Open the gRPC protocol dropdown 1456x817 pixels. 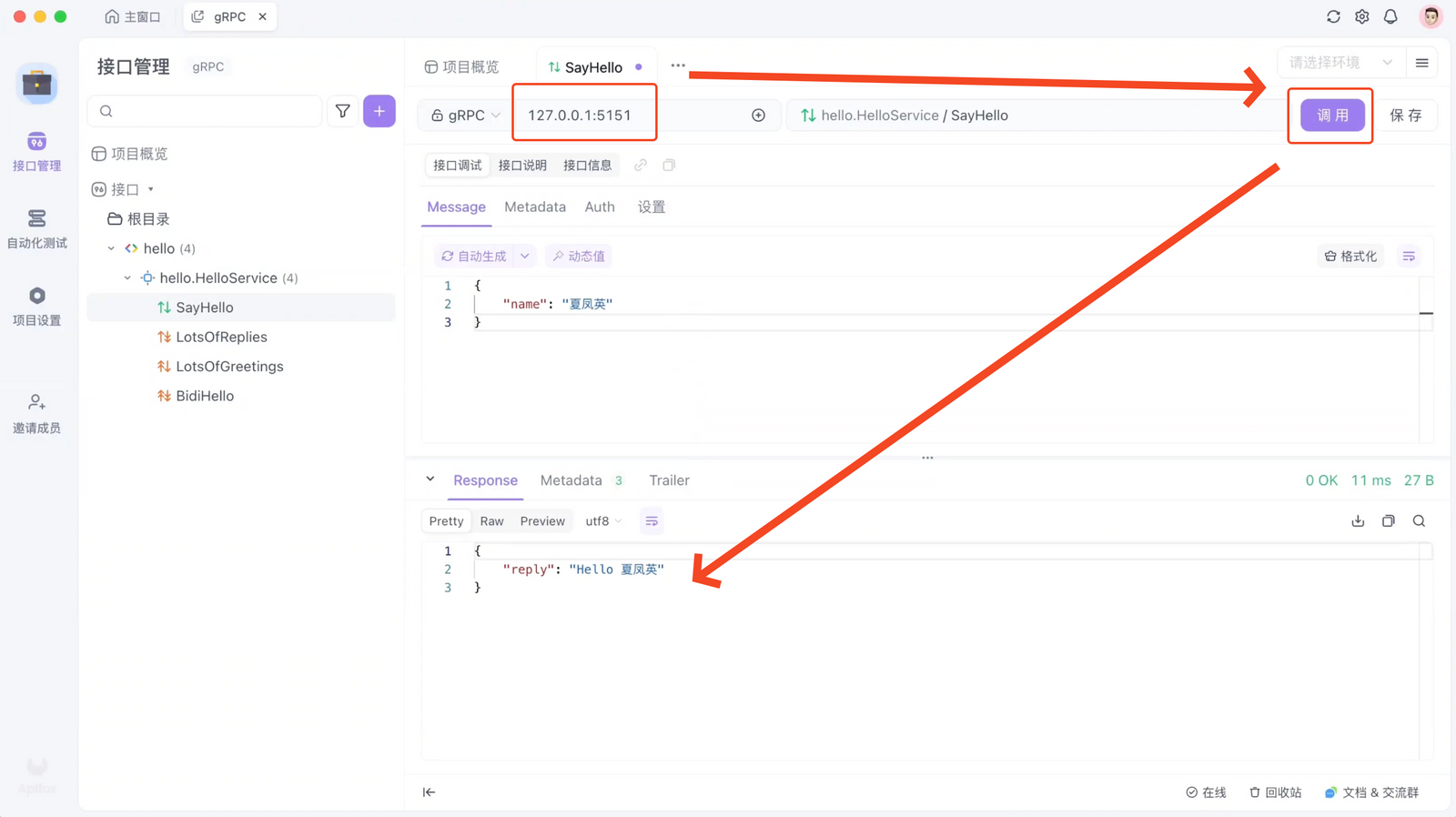[466, 116]
